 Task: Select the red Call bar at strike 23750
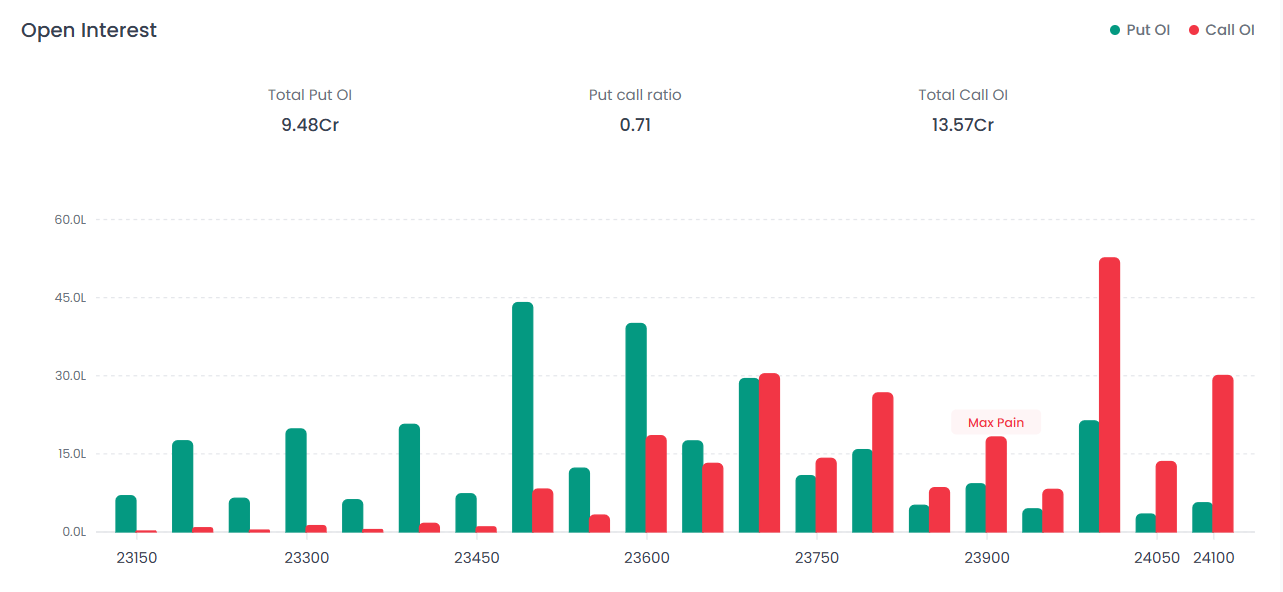[x=826, y=495]
